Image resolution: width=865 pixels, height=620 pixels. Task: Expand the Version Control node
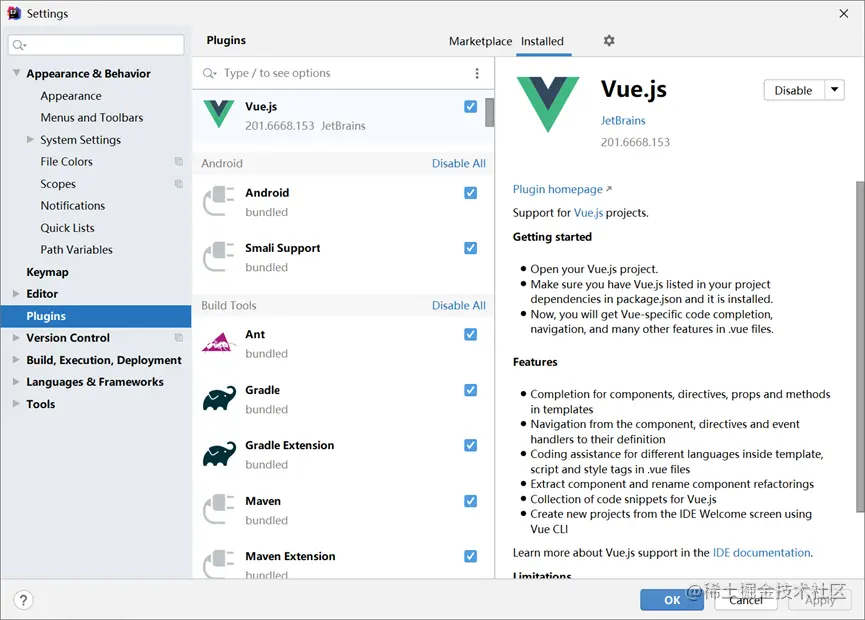16,338
